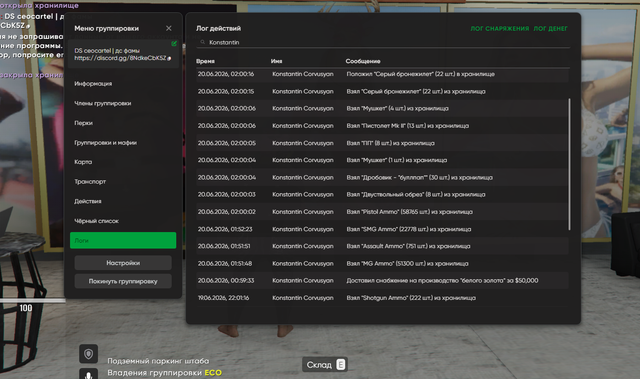
Task: Click the discord.gg link in group description
Action: [120, 58]
